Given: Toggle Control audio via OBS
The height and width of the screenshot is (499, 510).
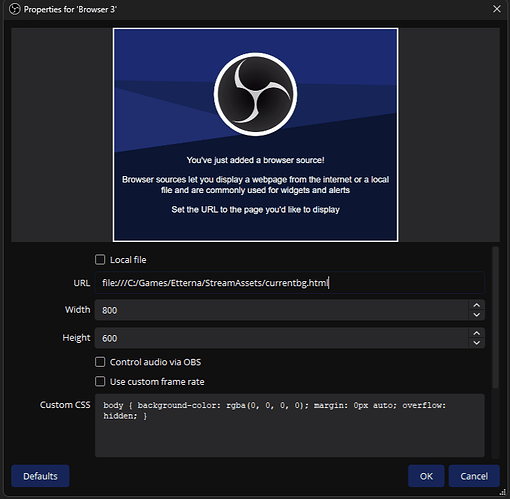Looking at the screenshot, I should tap(100, 362).
